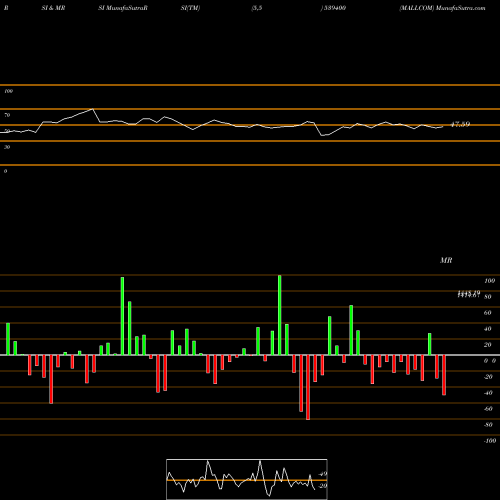
Task: Click the MR label above the histogram
Action: click(446, 260)
